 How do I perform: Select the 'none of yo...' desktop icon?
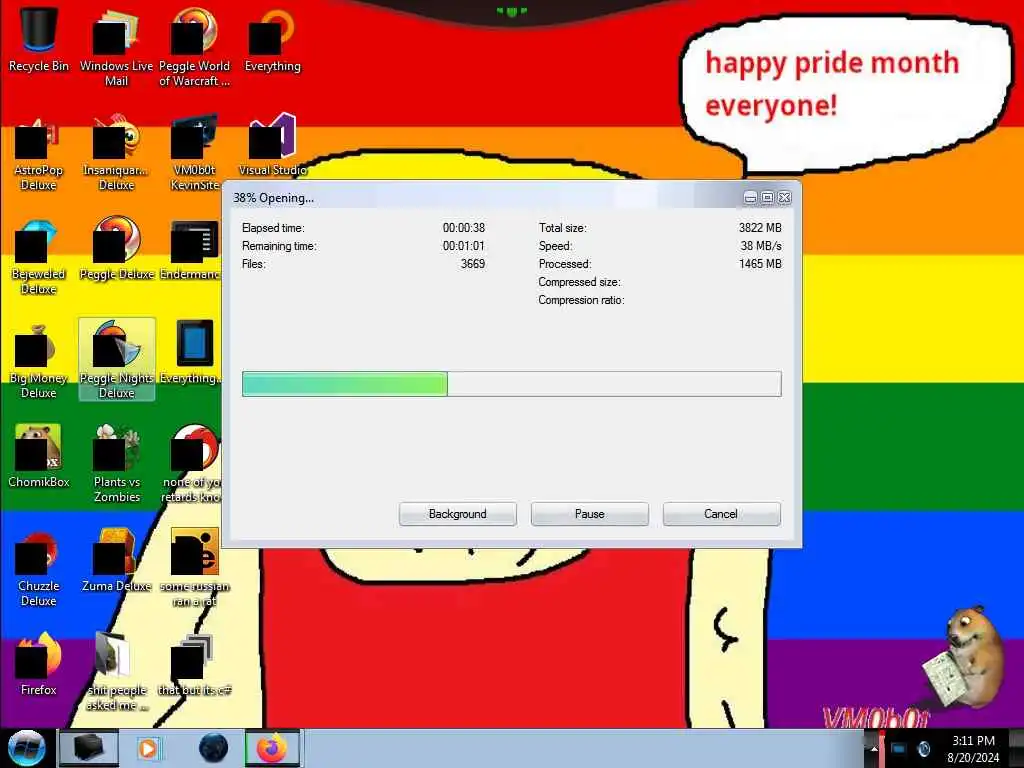(x=193, y=462)
